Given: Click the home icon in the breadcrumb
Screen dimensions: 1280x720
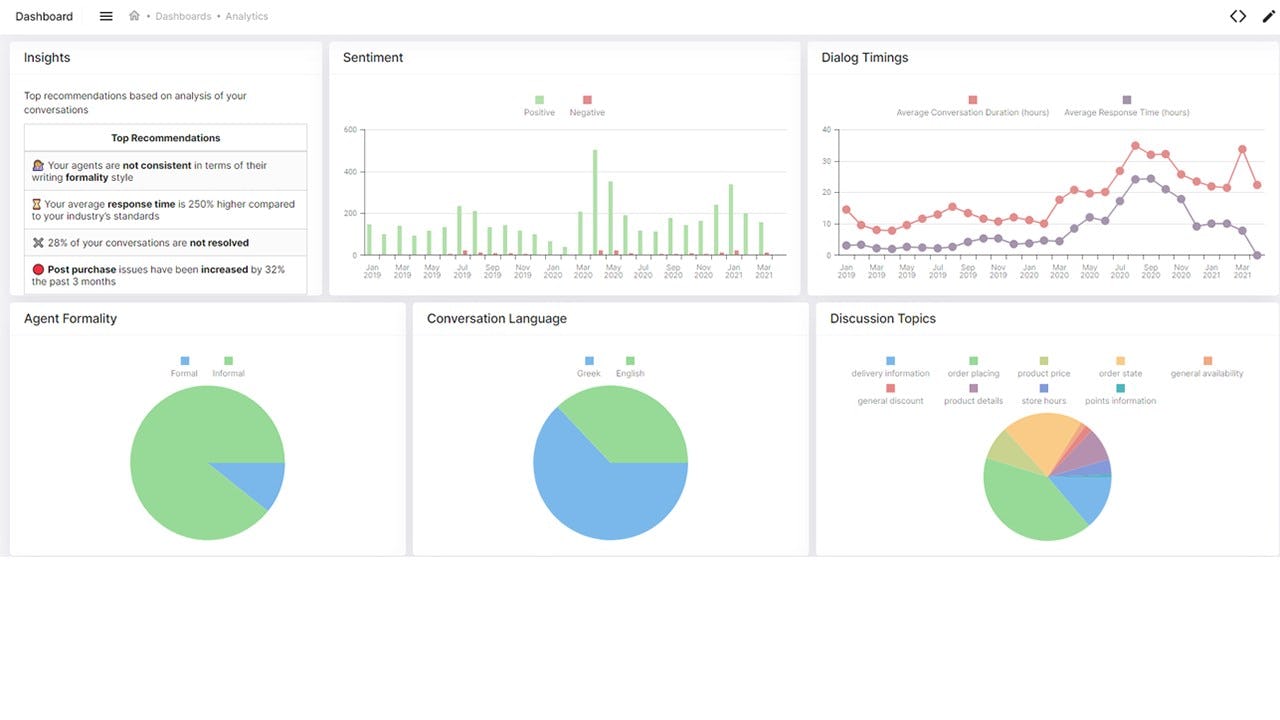Looking at the screenshot, I should pos(134,15).
